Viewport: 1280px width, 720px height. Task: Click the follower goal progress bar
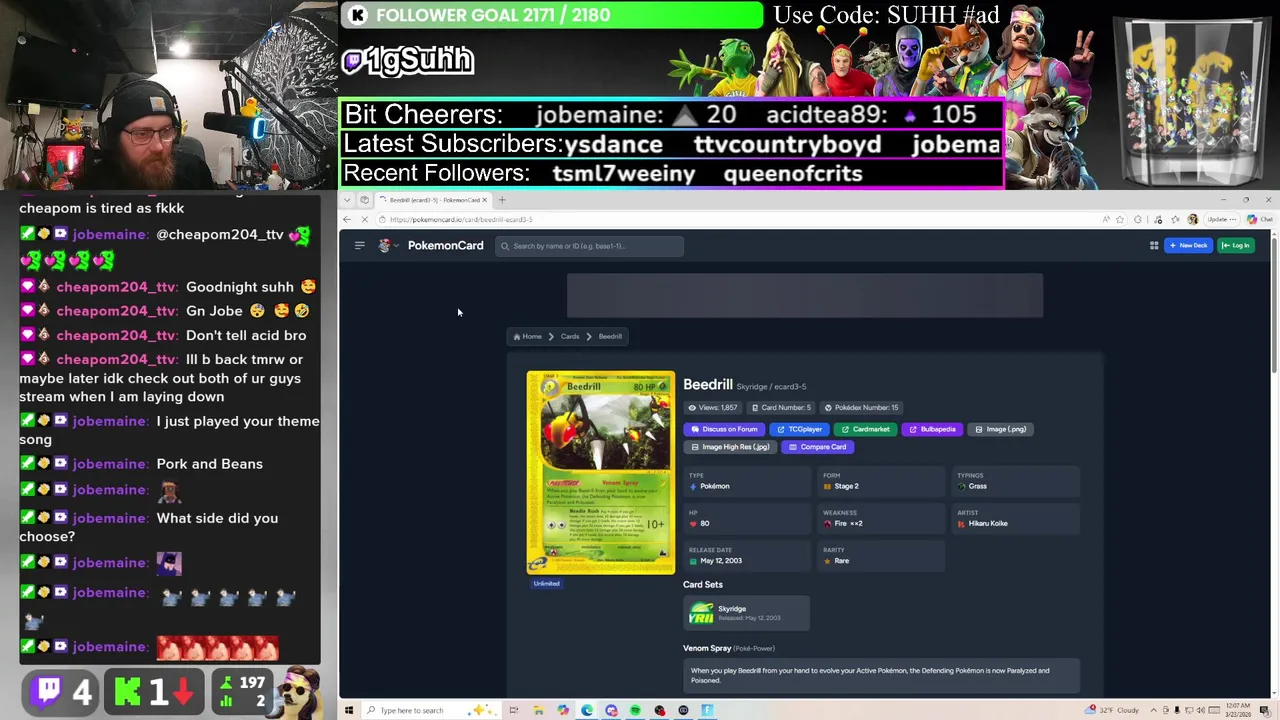pos(552,15)
